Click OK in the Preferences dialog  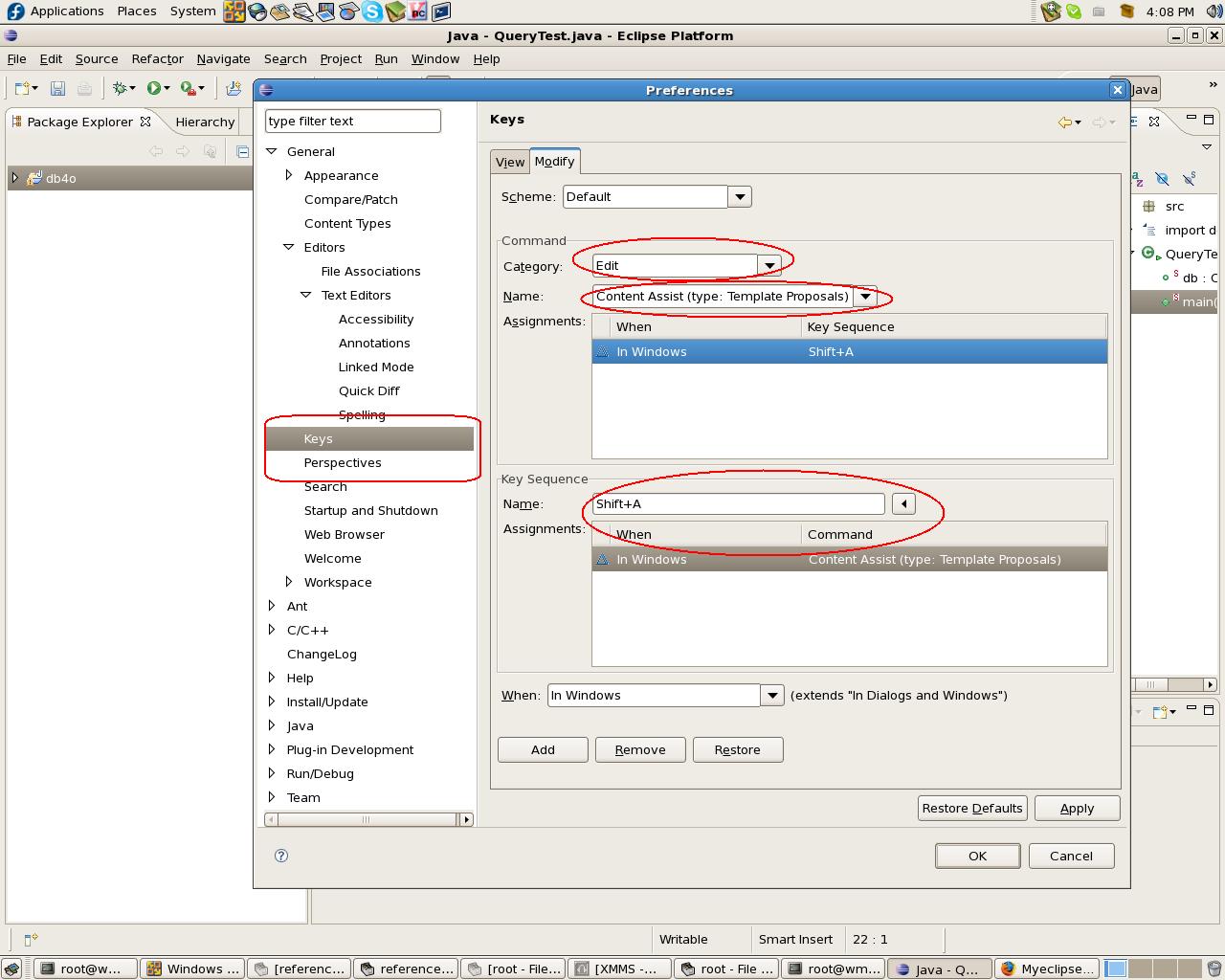977,856
